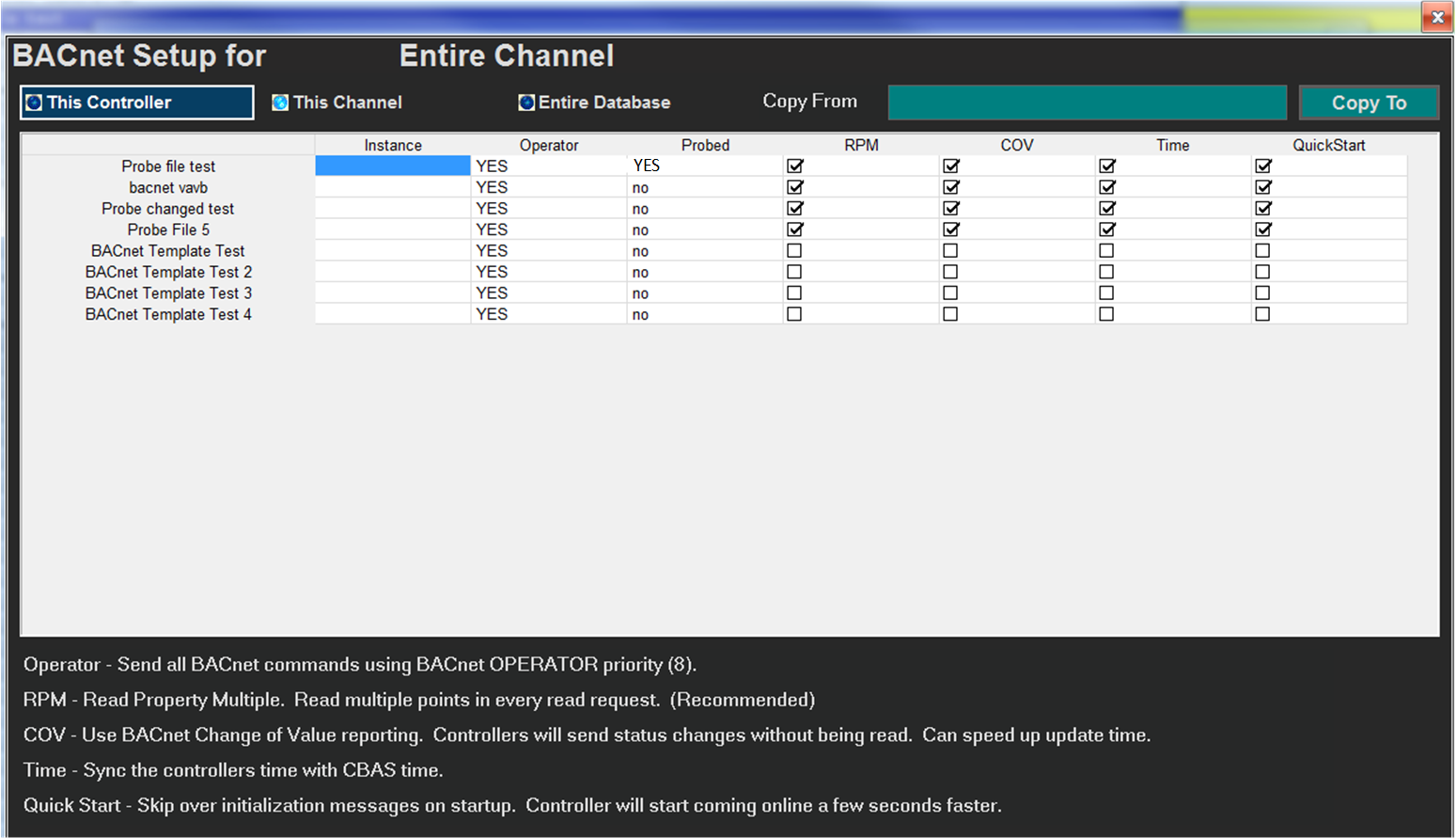Uncheck Time for Probe File 5
Screen dimensions: 1456x838
pyautogui.click(x=1107, y=229)
